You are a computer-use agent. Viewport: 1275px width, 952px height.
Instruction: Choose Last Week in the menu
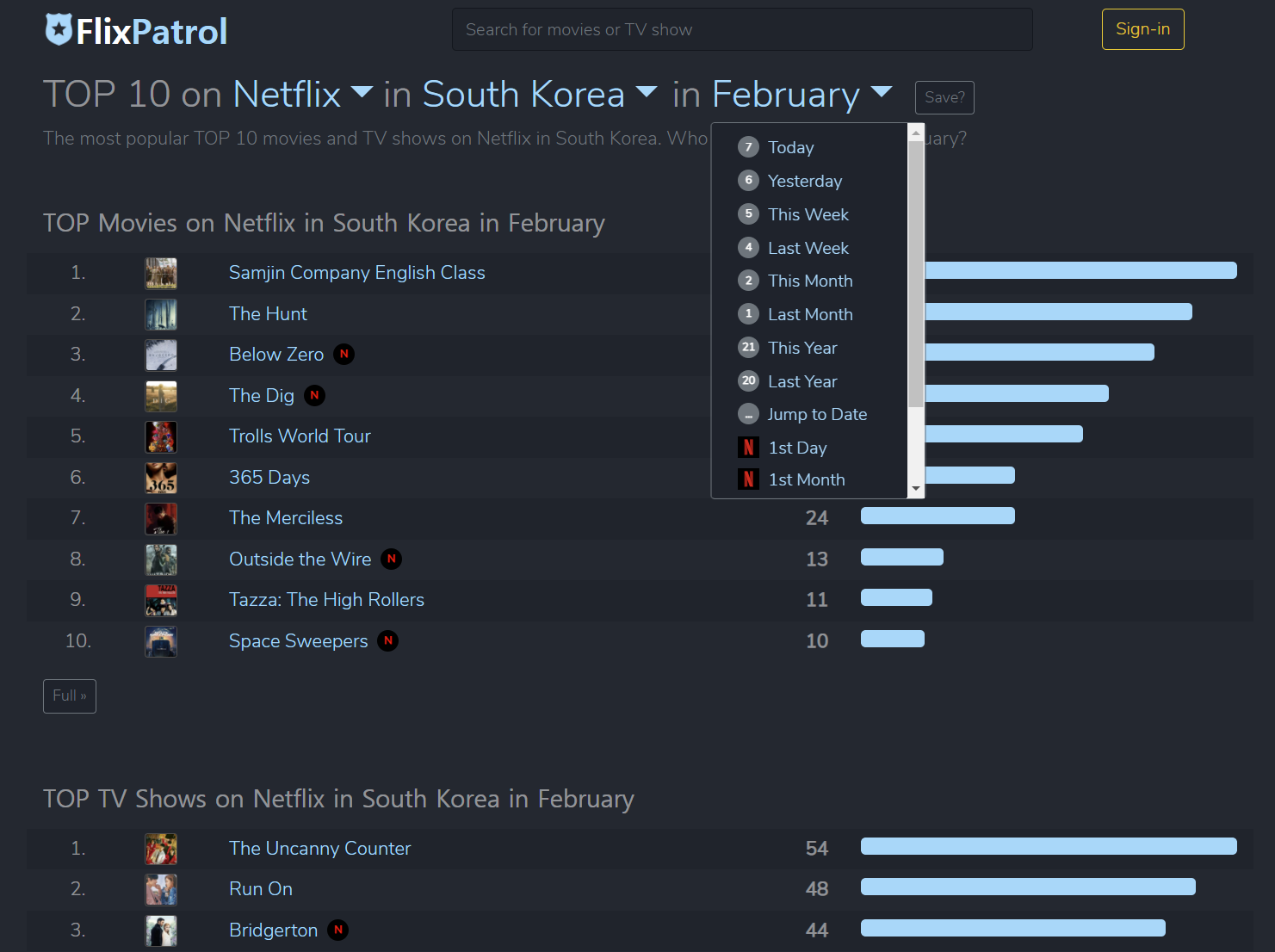[x=808, y=248]
